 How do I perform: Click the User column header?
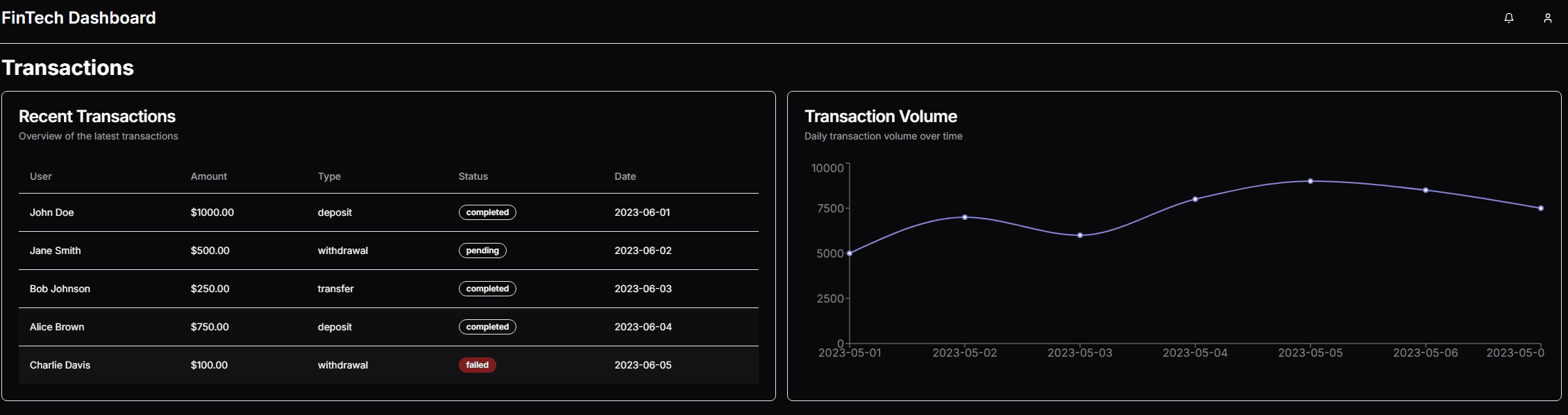pos(41,176)
